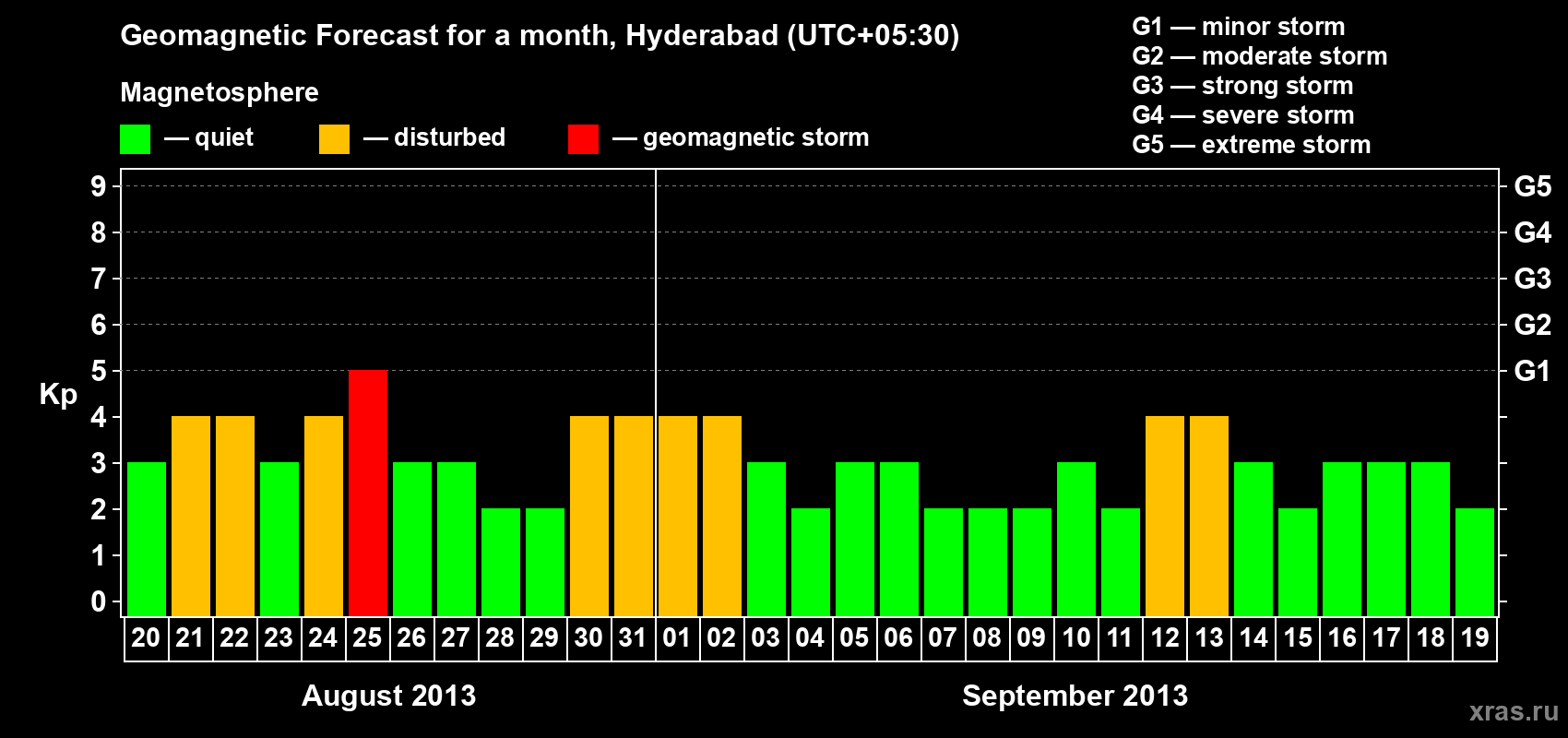1568x738 pixels.
Task: Click the date label 03 on axis
Action: pos(766,638)
